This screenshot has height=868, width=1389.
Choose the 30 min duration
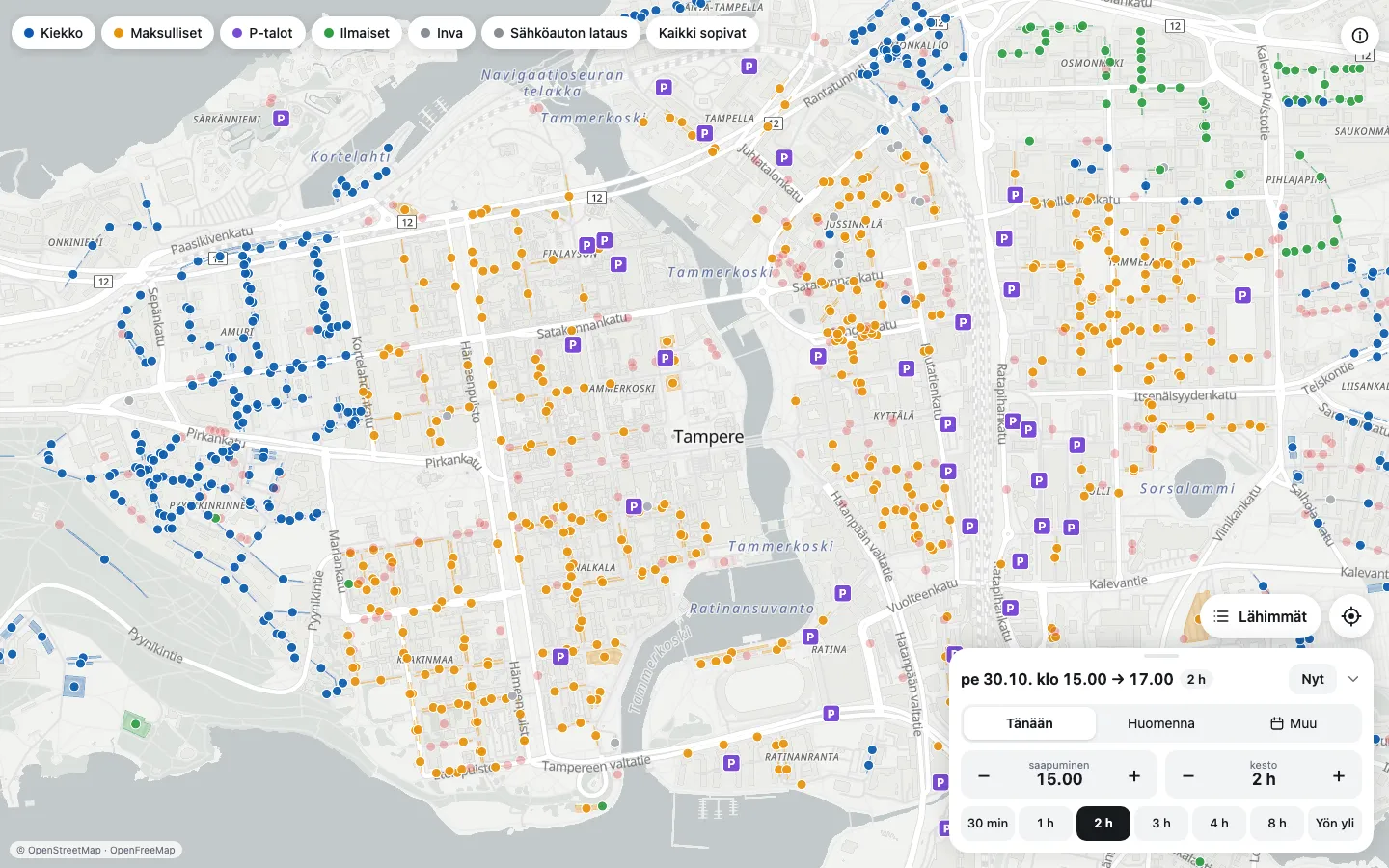coord(988,824)
